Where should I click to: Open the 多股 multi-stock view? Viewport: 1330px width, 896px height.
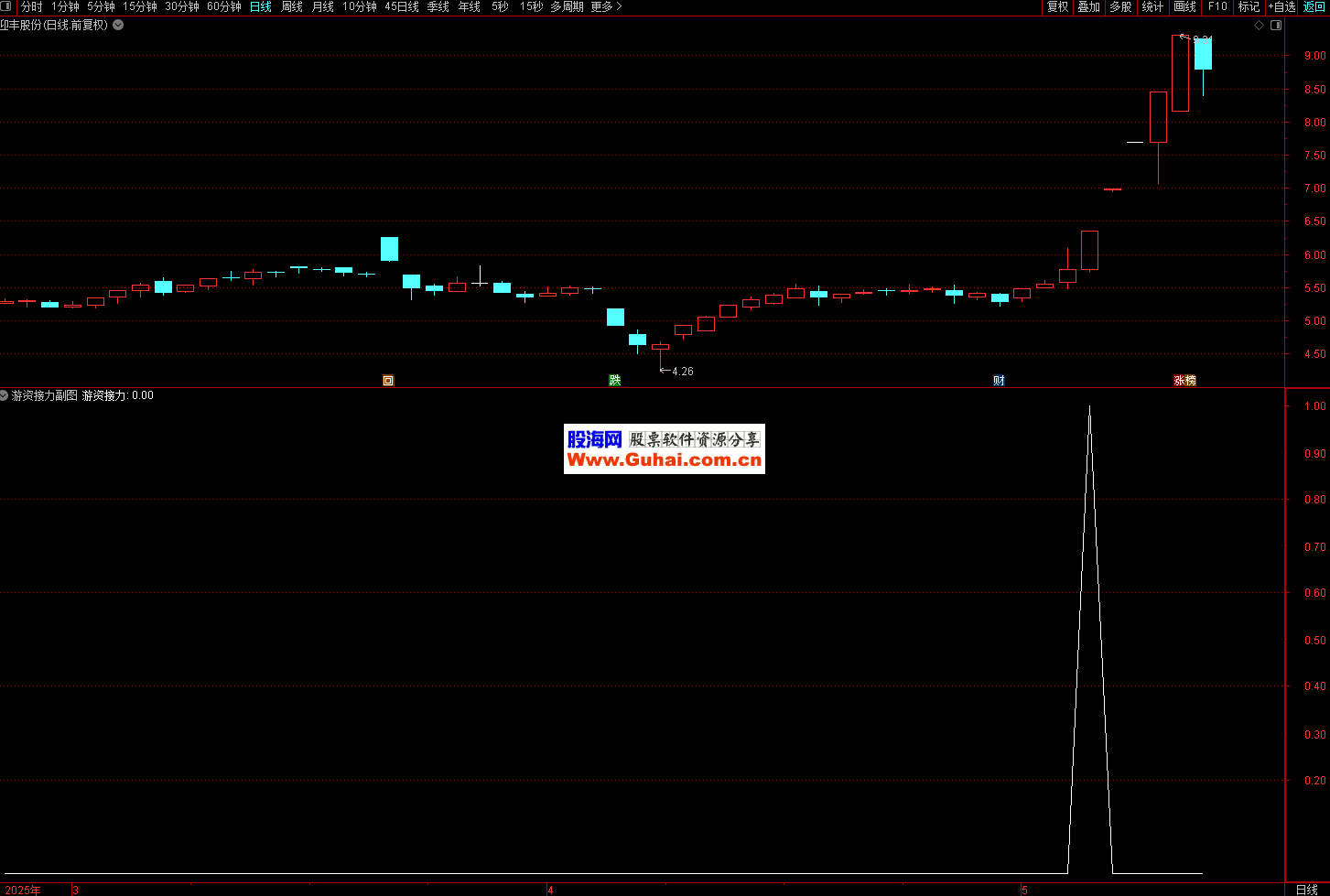[x=1120, y=6]
